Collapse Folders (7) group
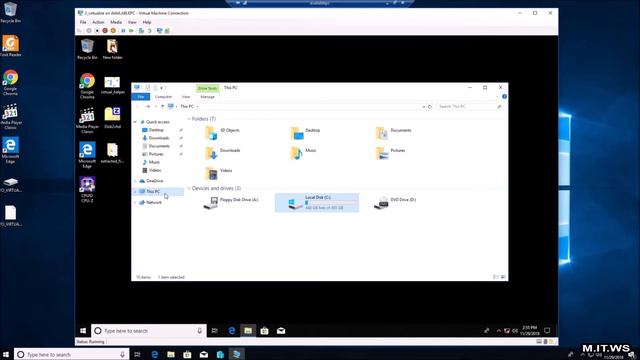640x360 pixels. click(x=189, y=119)
